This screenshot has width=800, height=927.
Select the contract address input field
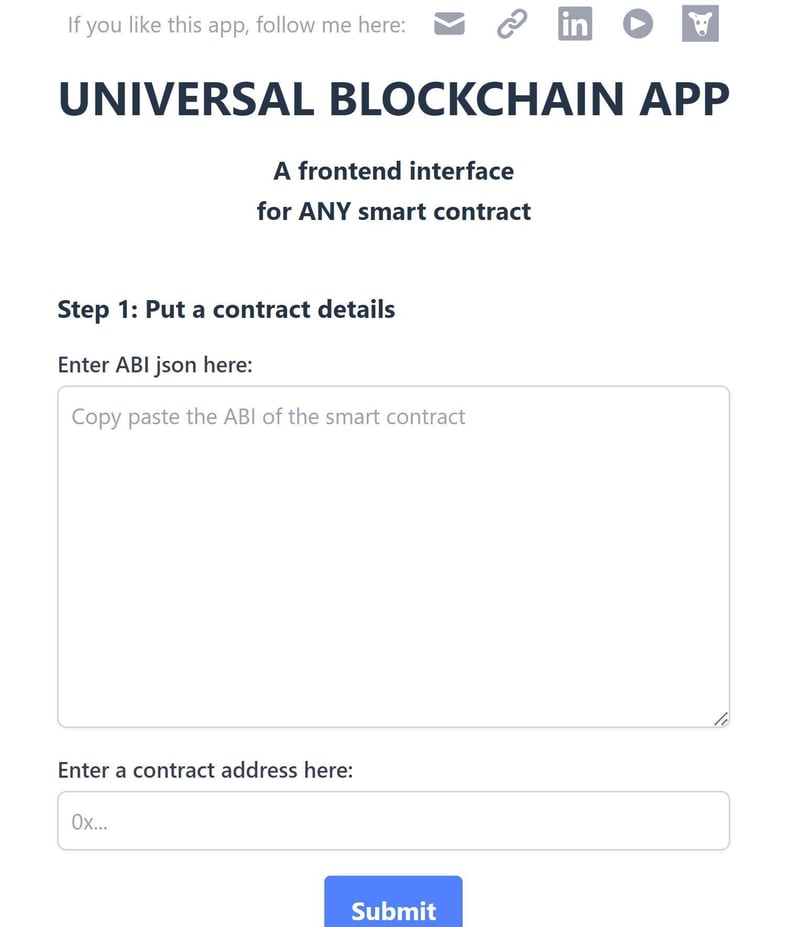393,820
